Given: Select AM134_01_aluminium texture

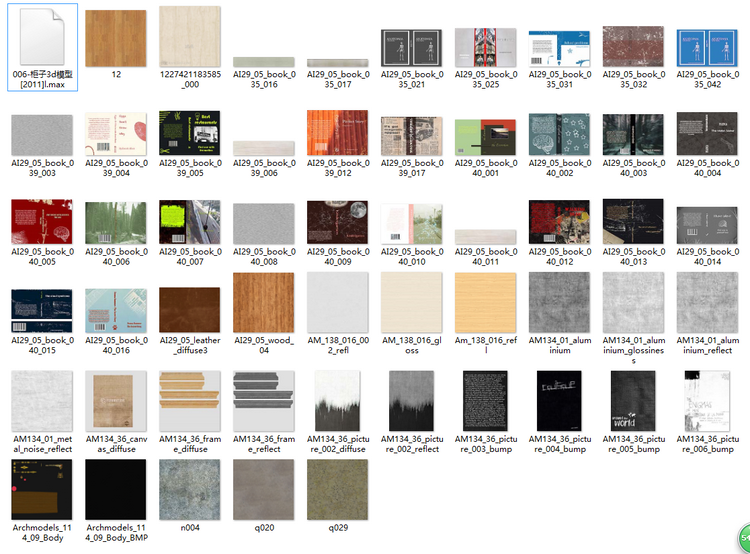Looking at the screenshot, I should (x=559, y=302).
